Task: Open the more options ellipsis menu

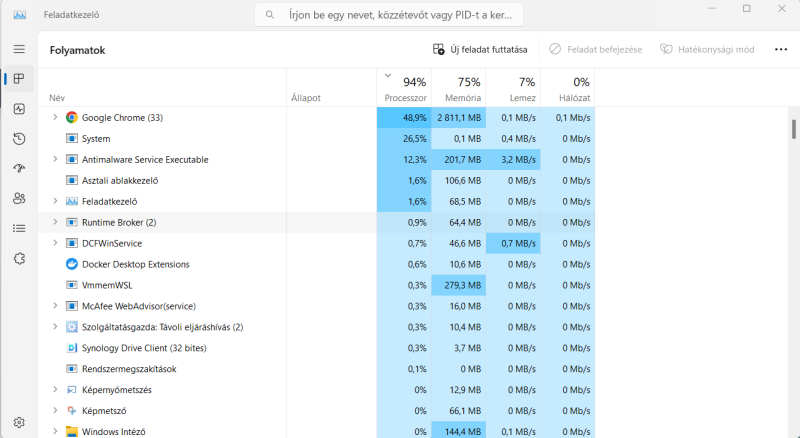Action: 780,49
